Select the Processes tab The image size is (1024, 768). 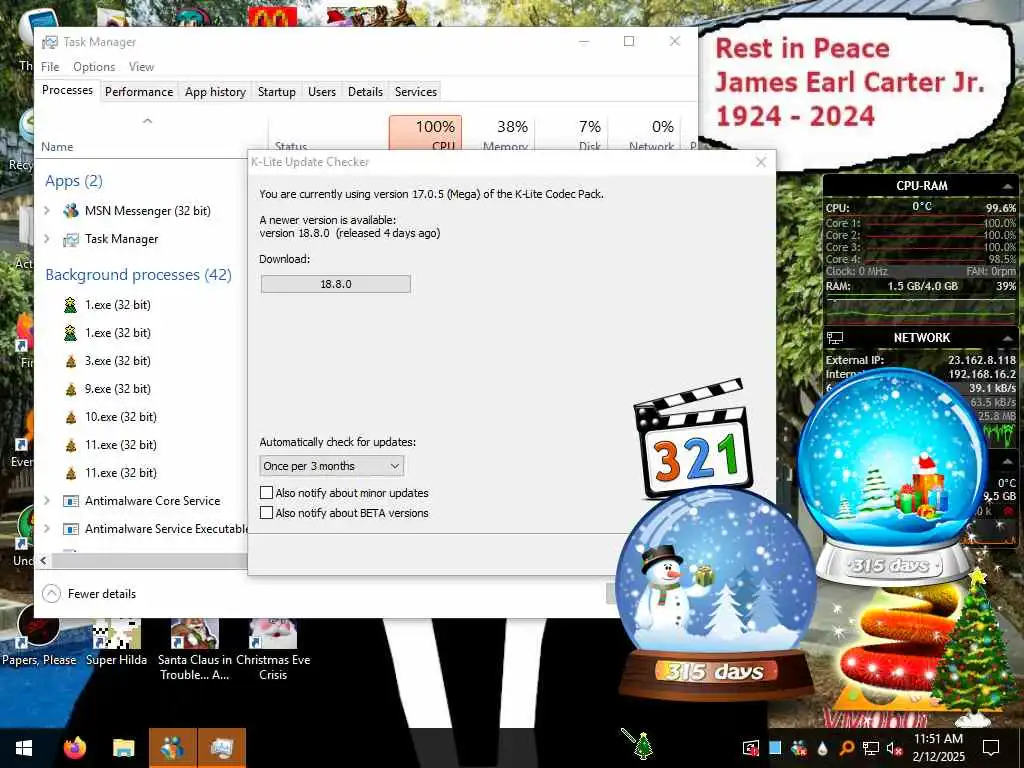67,90
